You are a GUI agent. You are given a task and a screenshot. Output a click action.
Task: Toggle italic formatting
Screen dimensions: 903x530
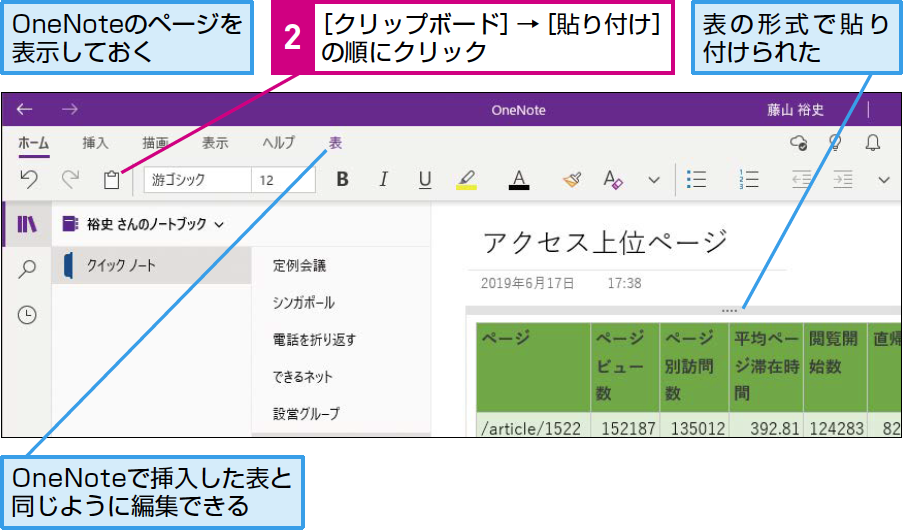[384, 180]
